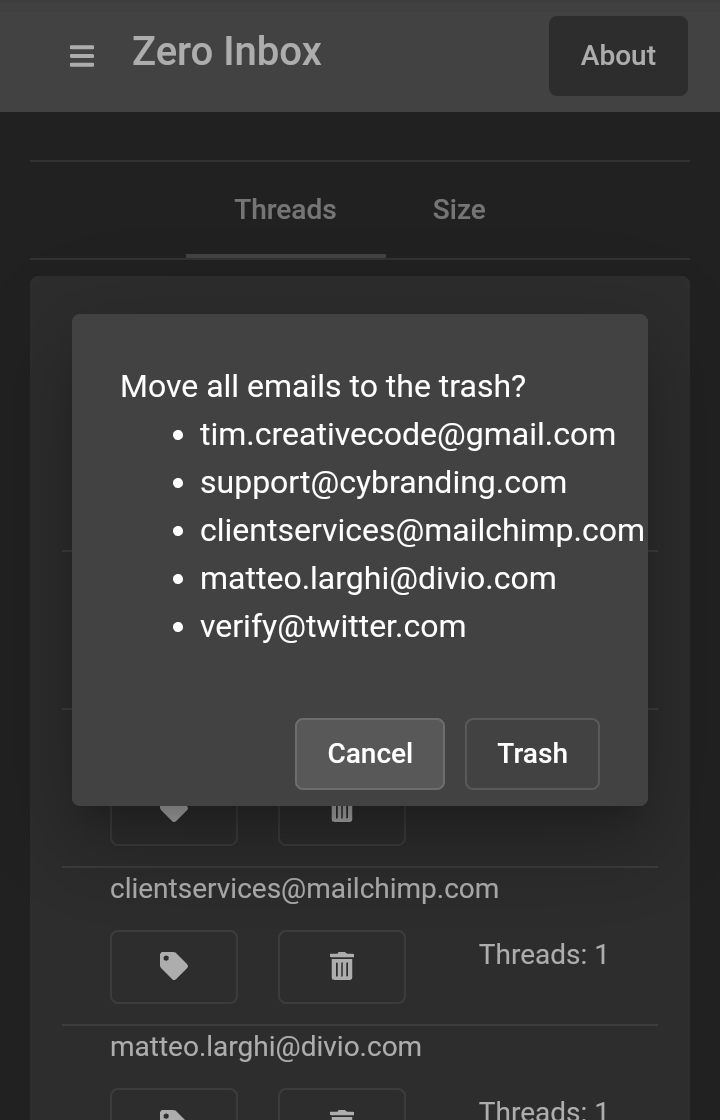Switch to the Size tab

pos(459,209)
